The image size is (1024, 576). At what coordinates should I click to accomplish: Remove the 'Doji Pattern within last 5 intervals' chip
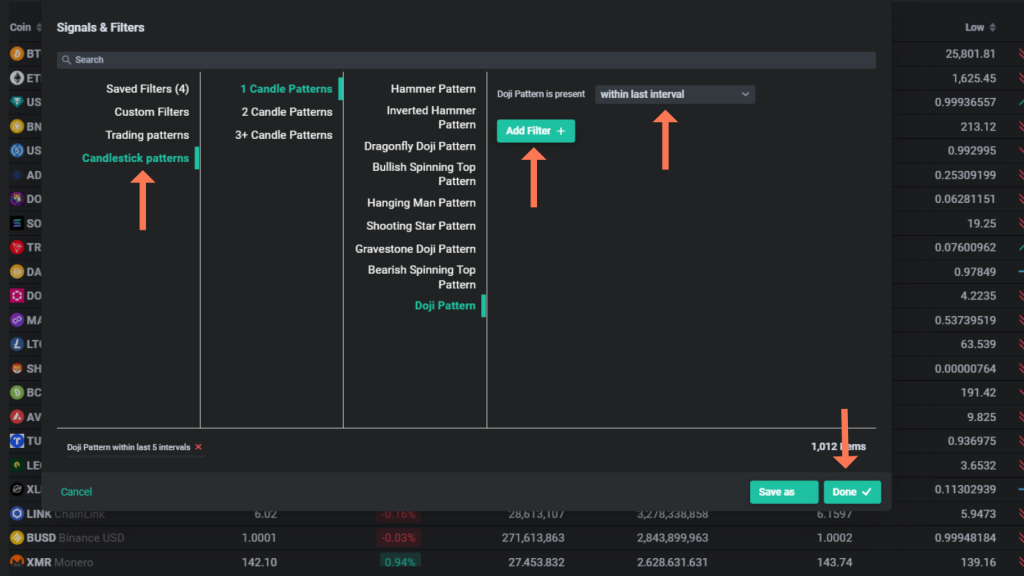point(197,447)
